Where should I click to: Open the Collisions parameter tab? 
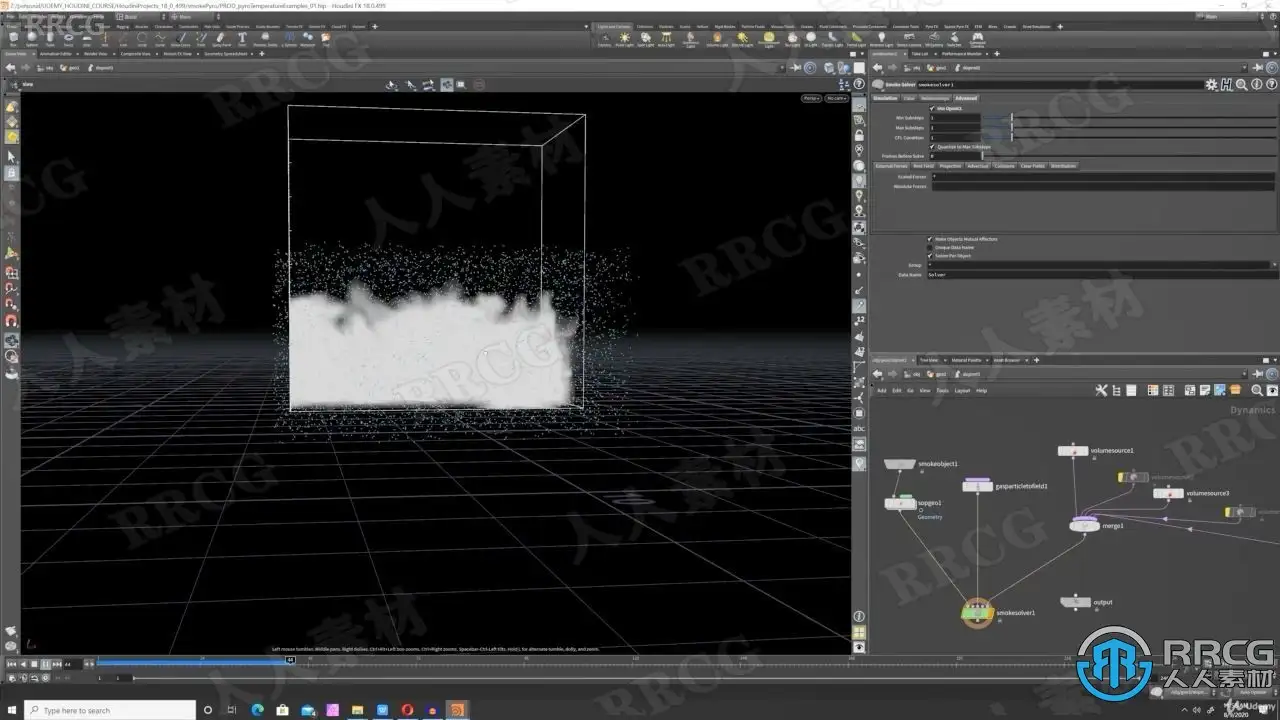tap(1004, 166)
